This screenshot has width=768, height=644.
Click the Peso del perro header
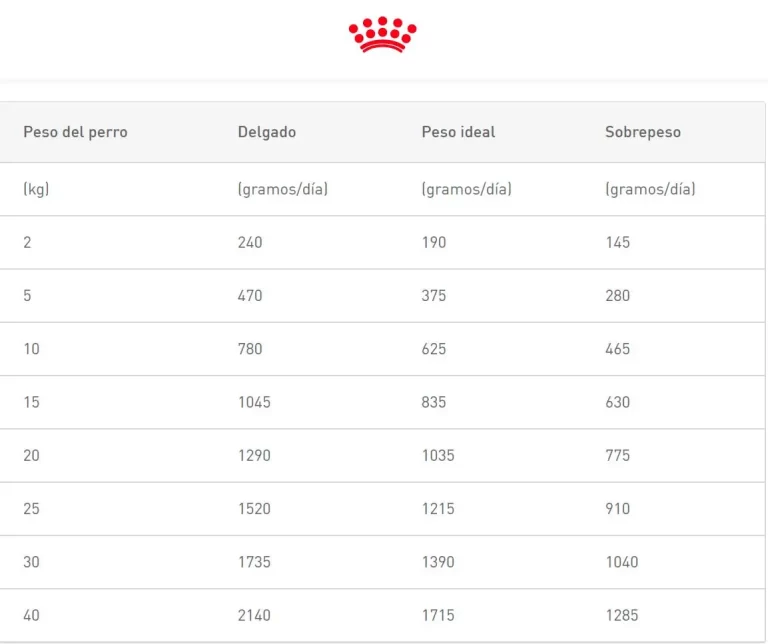click(75, 132)
